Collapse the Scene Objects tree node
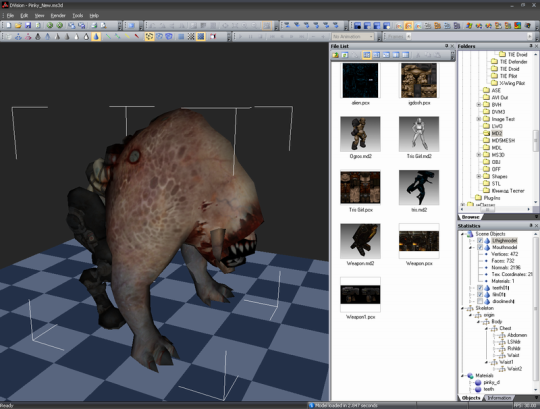The height and width of the screenshot is (409, 540). (x=463, y=234)
